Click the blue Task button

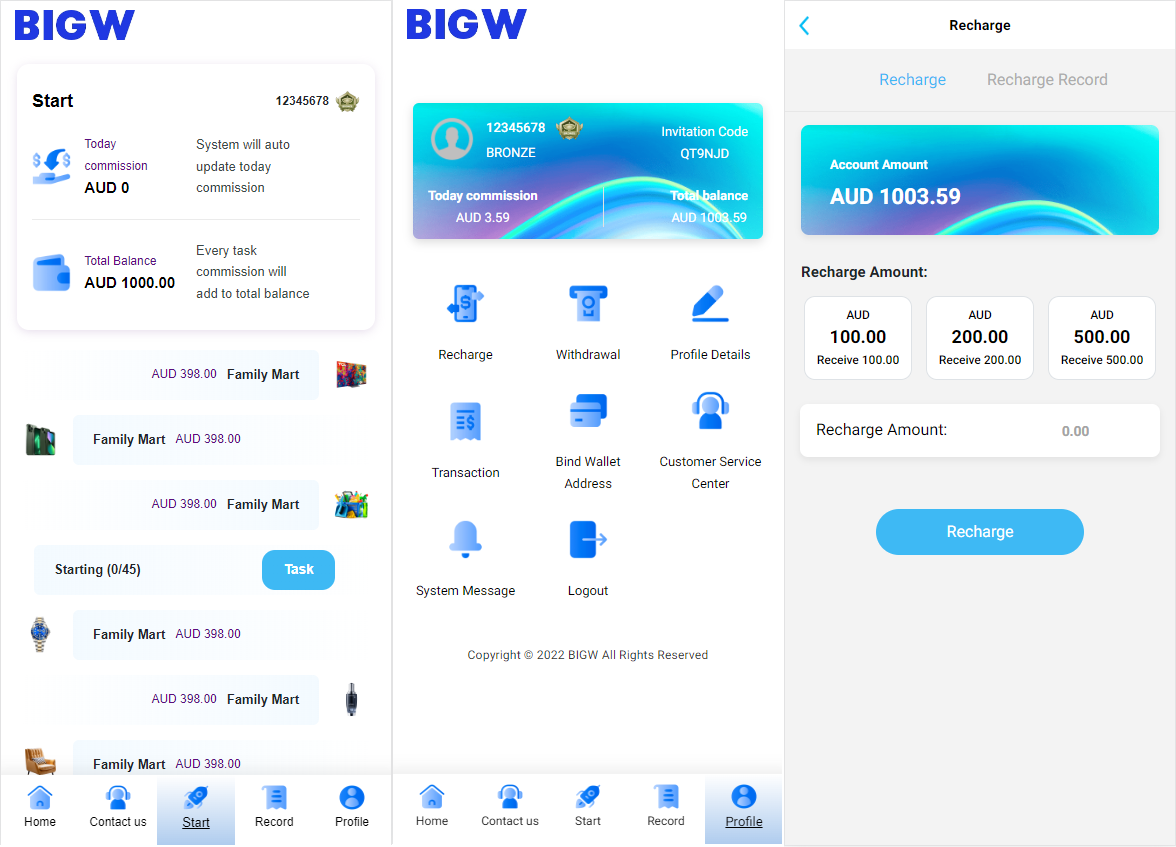(x=298, y=569)
